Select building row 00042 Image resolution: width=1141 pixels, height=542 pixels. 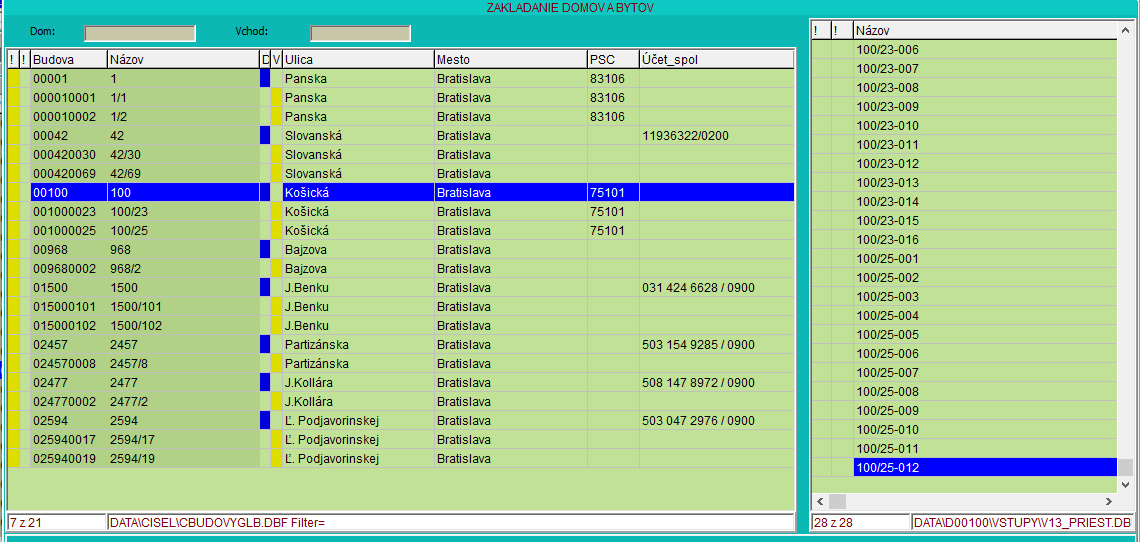click(400, 135)
